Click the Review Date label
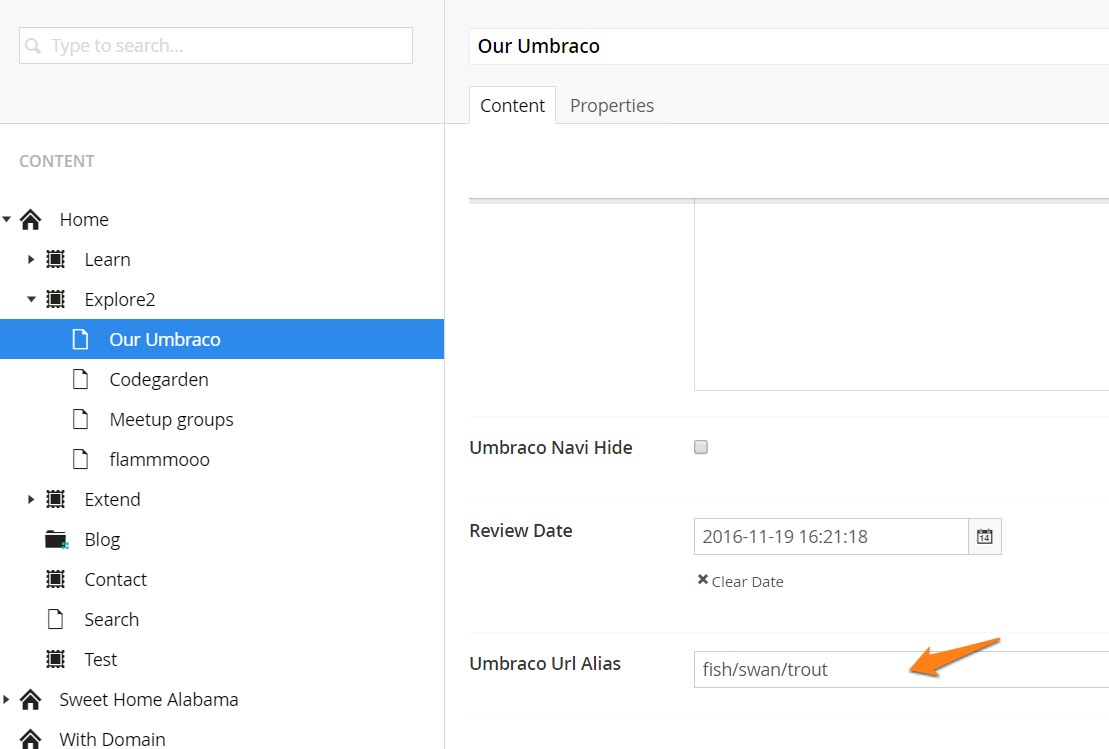 (521, 530)
